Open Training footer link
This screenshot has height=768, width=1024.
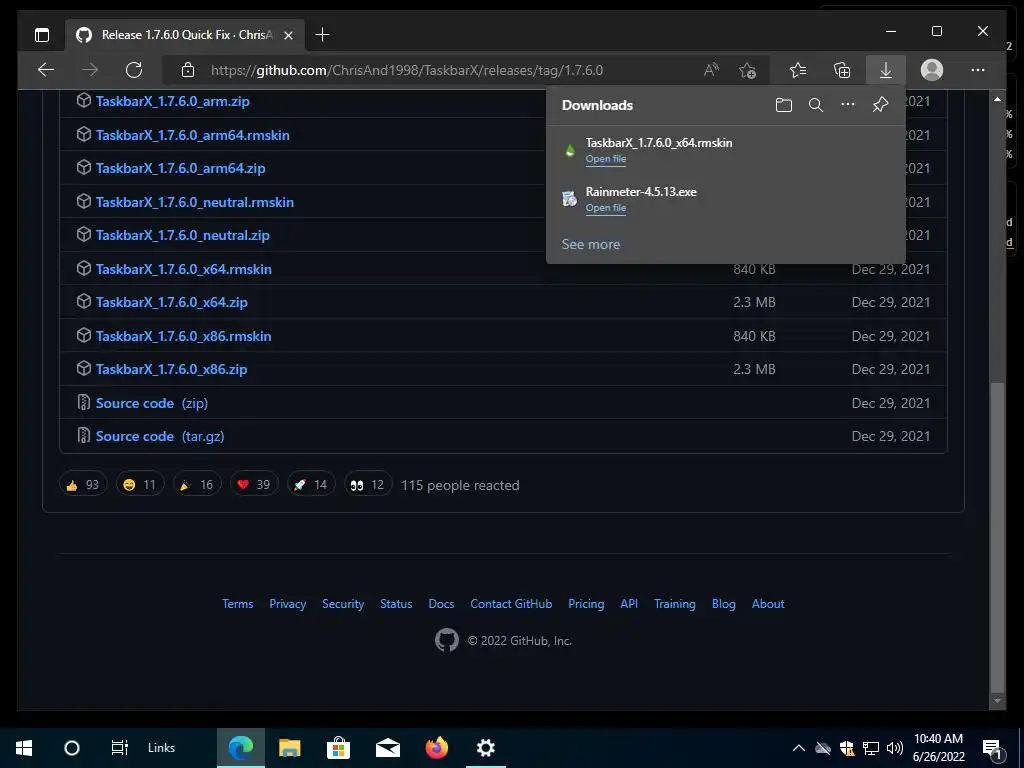click(675, 604)
